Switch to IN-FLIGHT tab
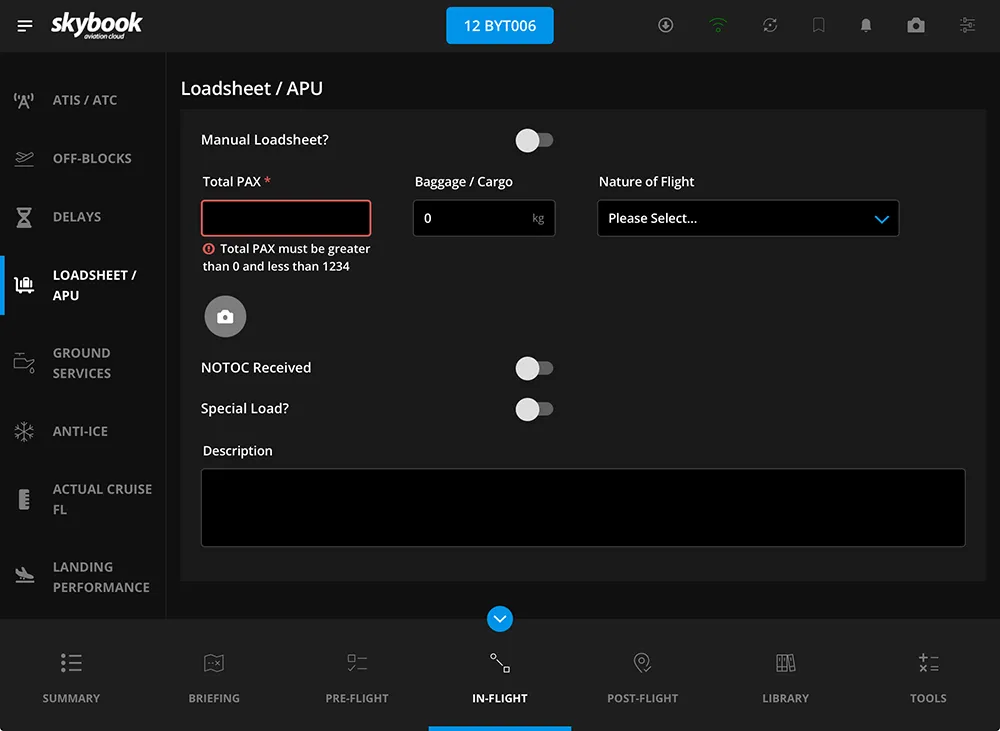 click(x=499, y=676)
